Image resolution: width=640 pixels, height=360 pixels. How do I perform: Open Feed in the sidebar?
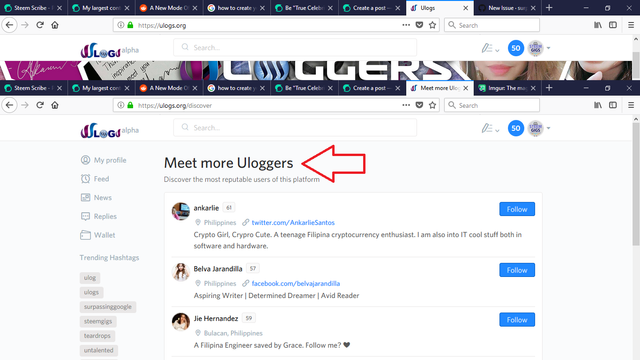(95, 179)
